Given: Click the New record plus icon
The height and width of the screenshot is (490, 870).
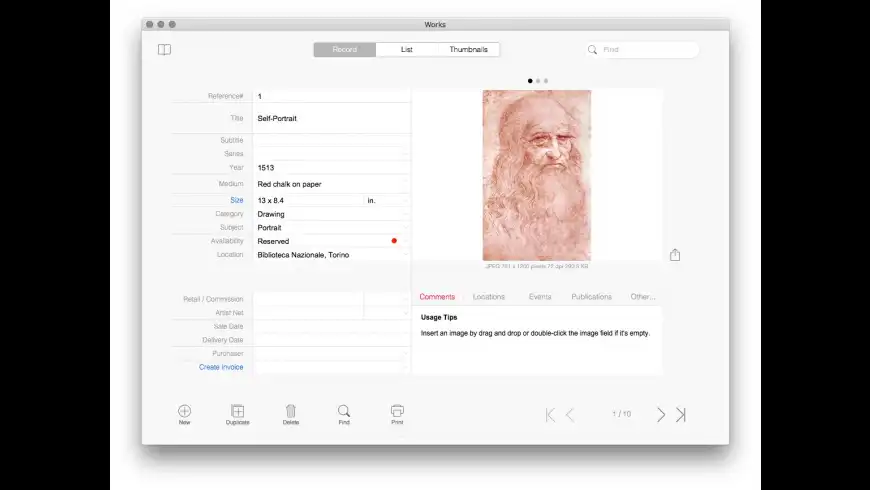Looking at the screenshot, I should point(184,411).
